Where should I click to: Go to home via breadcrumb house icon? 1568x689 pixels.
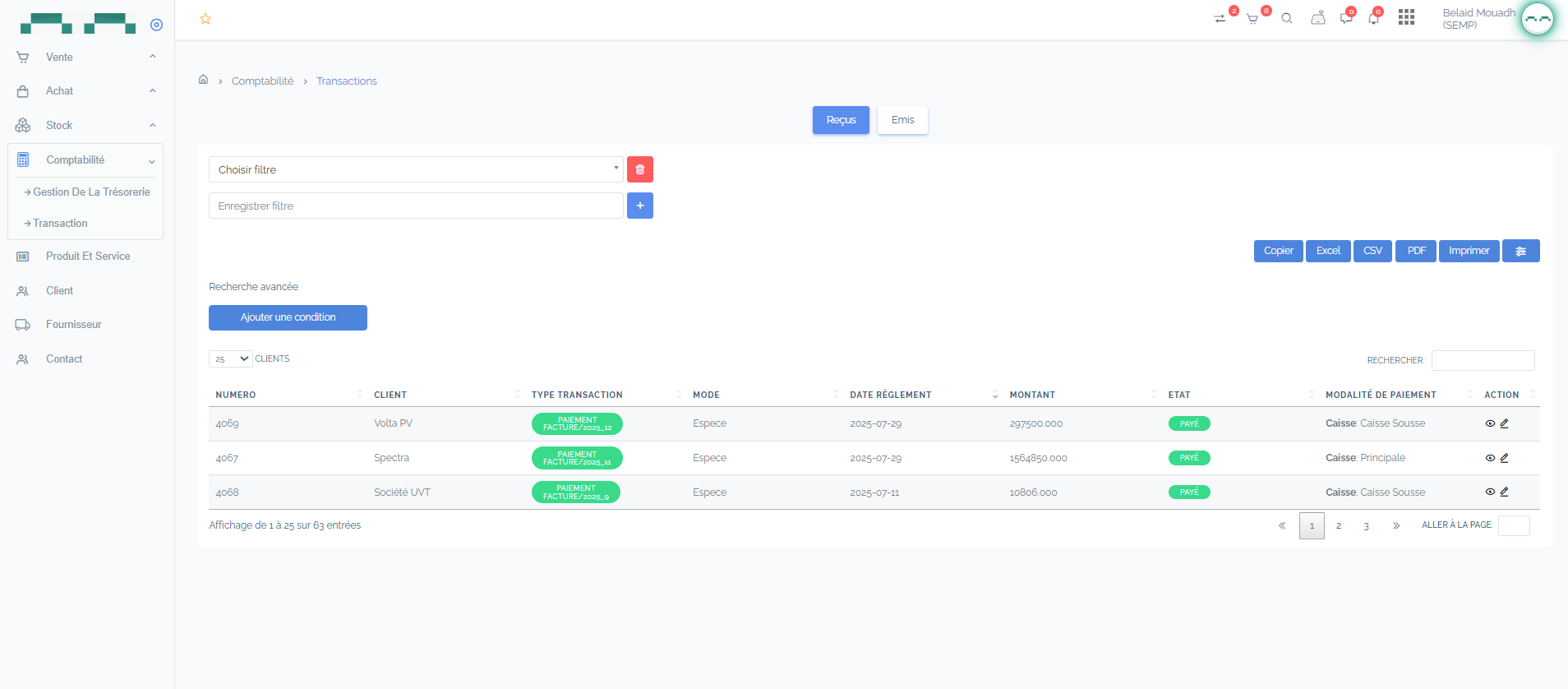[x=203, y=79]
